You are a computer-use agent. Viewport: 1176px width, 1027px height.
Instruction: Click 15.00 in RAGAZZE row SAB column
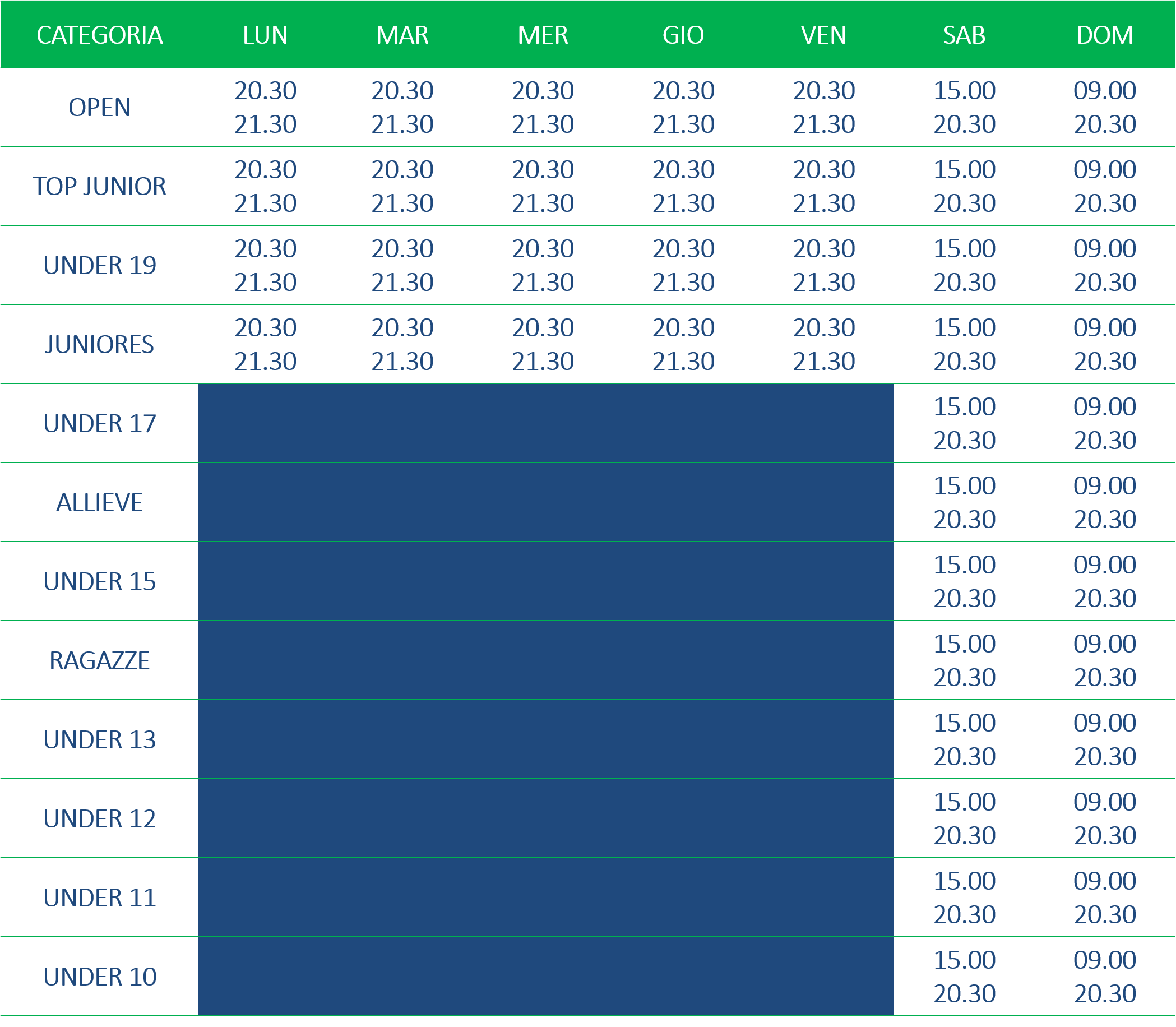click(965, 644)
